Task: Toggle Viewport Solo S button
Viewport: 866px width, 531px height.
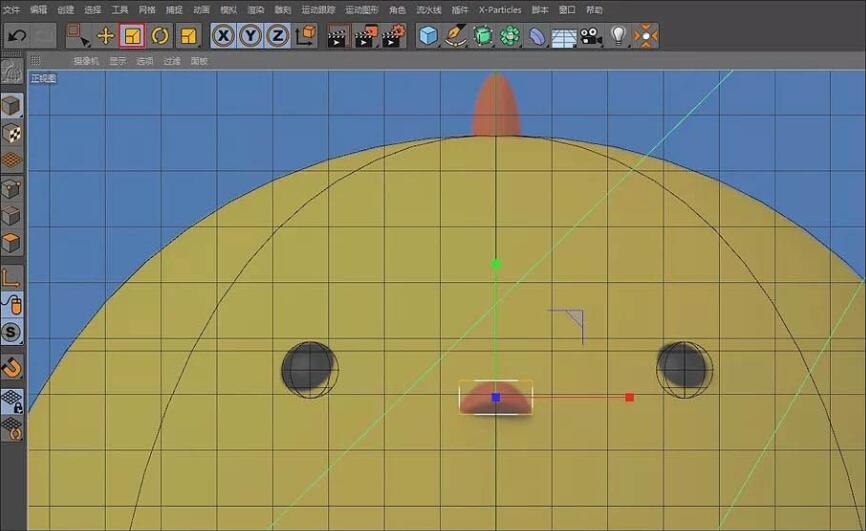Action: [x=12, y=332]
